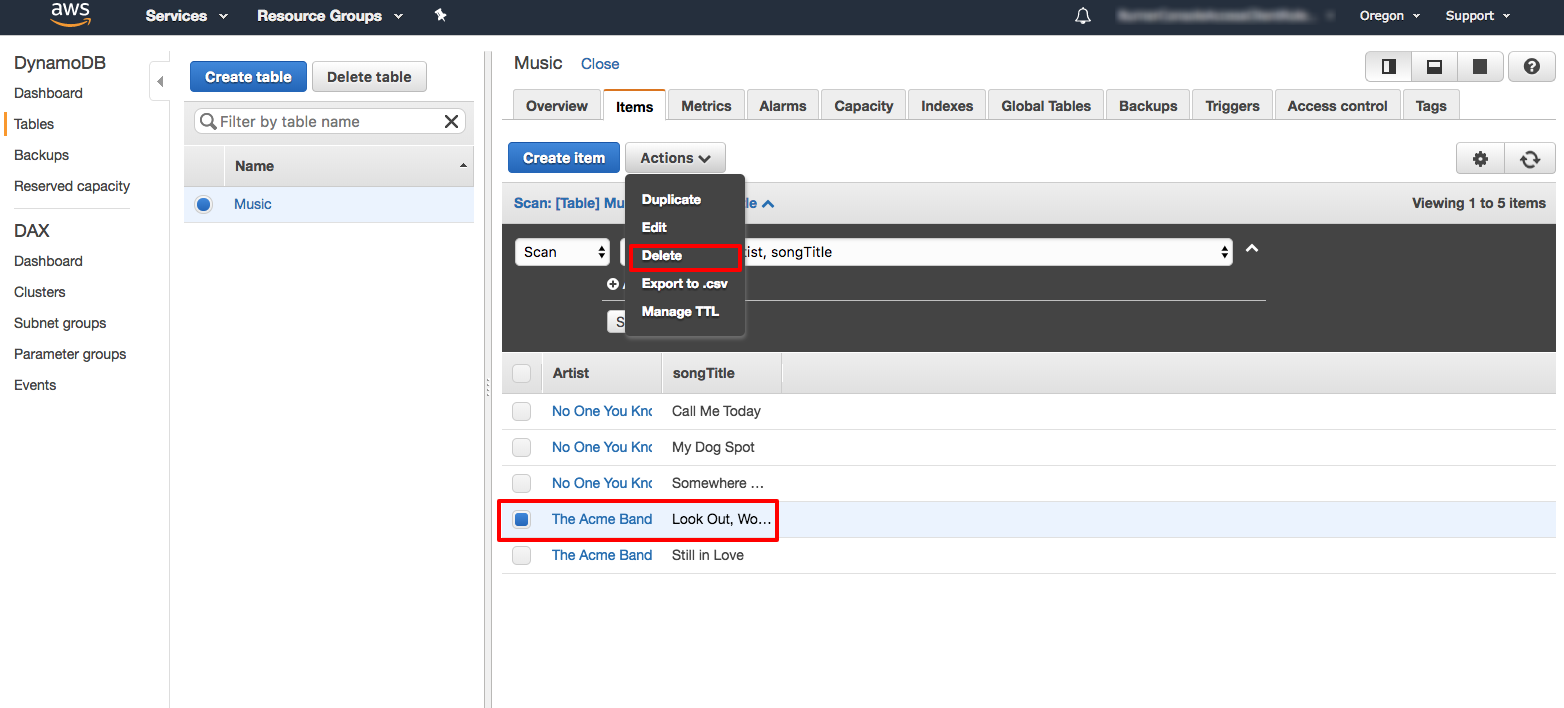Click the Create table button
This screenshot has height=708, width=1564.
(x=248, y=77)
